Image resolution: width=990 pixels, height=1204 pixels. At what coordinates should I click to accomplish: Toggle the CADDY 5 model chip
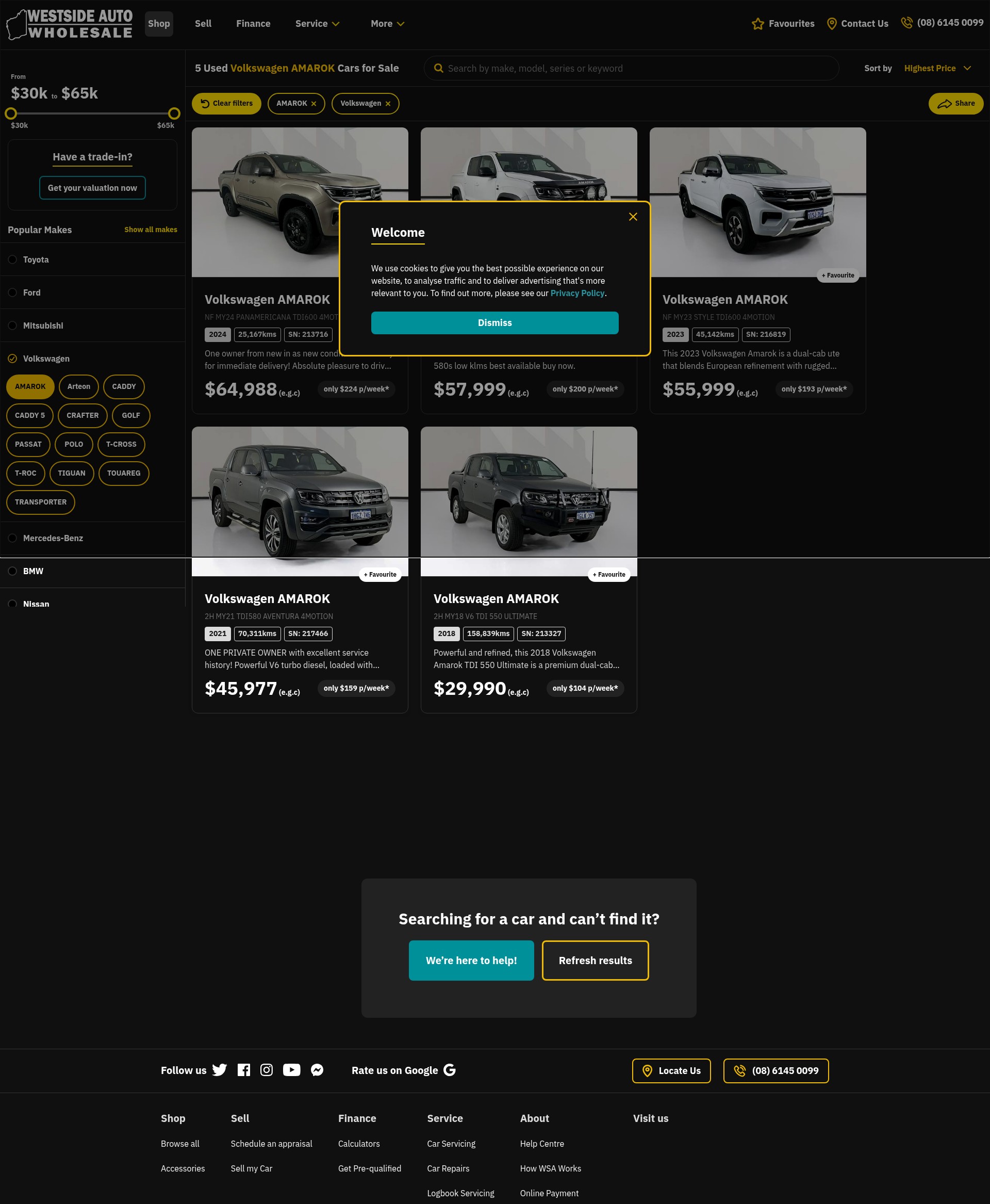click(x=30, y=416)
